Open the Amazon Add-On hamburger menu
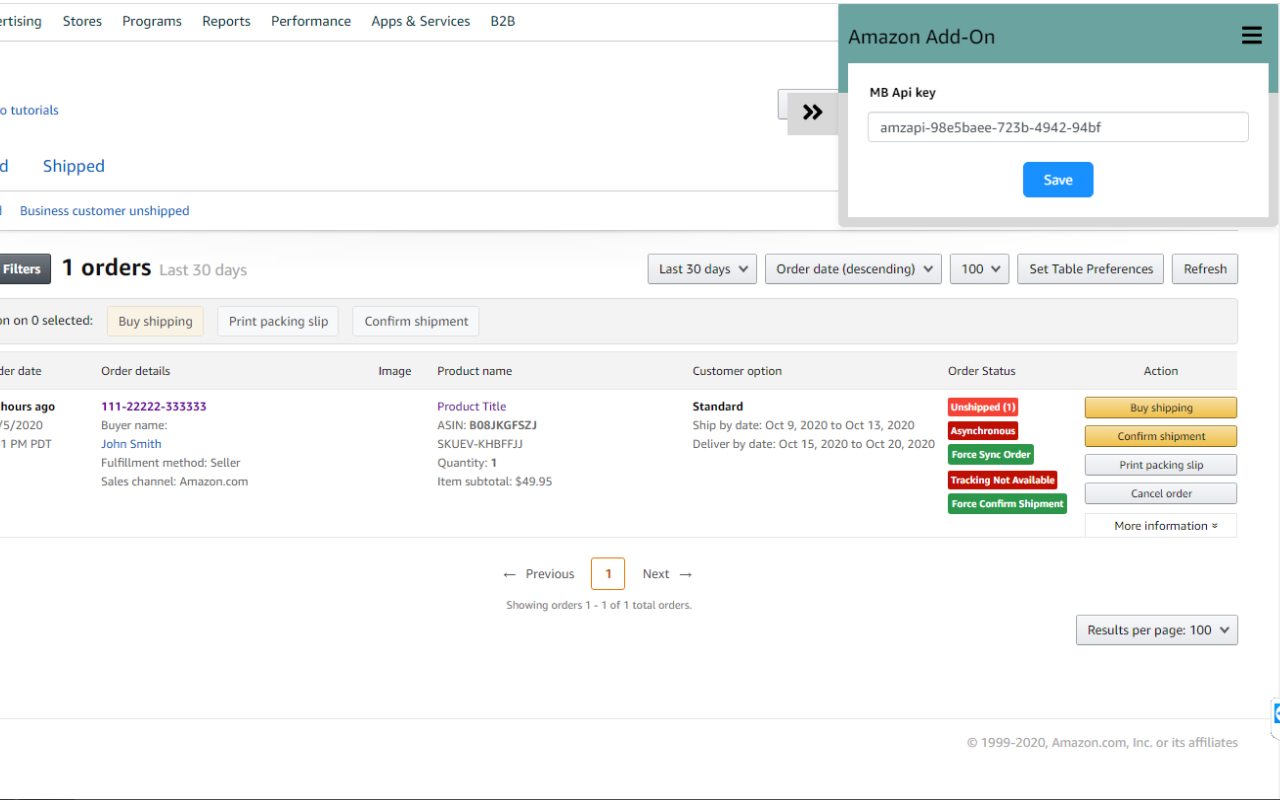The height and width of the screenshot is (800, 1280). click(x=1251, y=35)
